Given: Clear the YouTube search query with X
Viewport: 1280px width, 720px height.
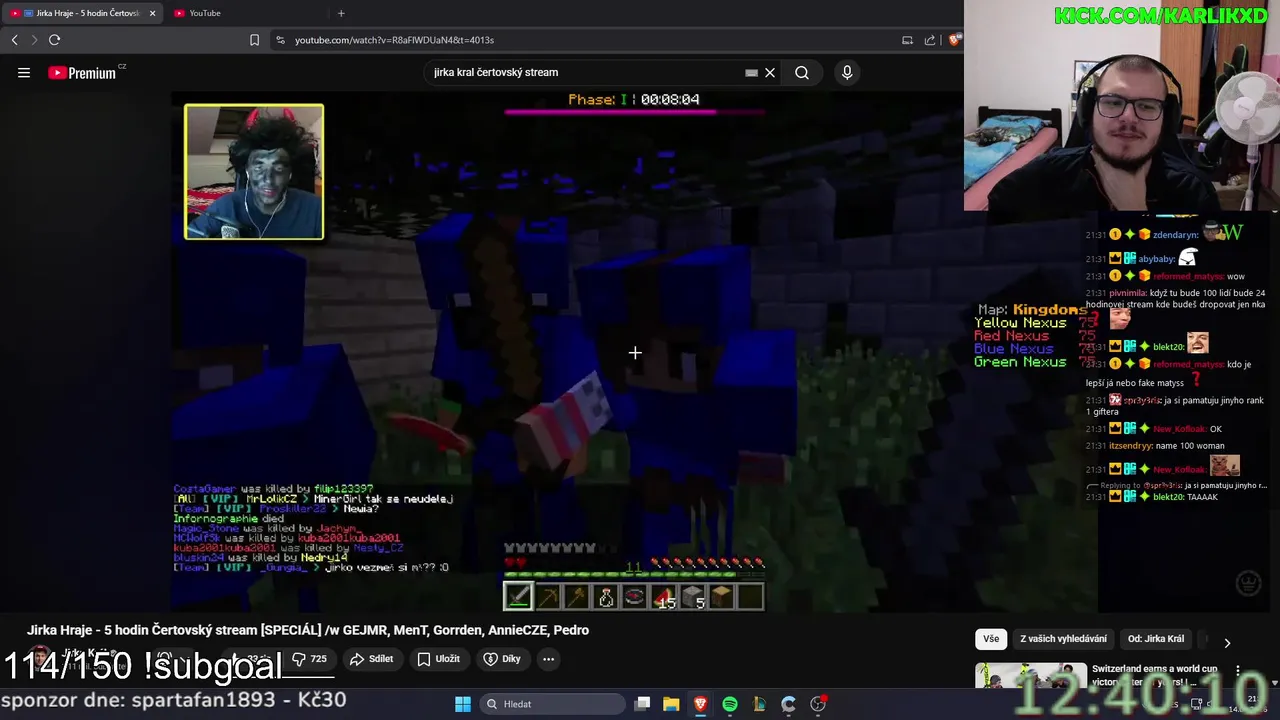Looking at the screenshot, I should (x=770, y=72).
